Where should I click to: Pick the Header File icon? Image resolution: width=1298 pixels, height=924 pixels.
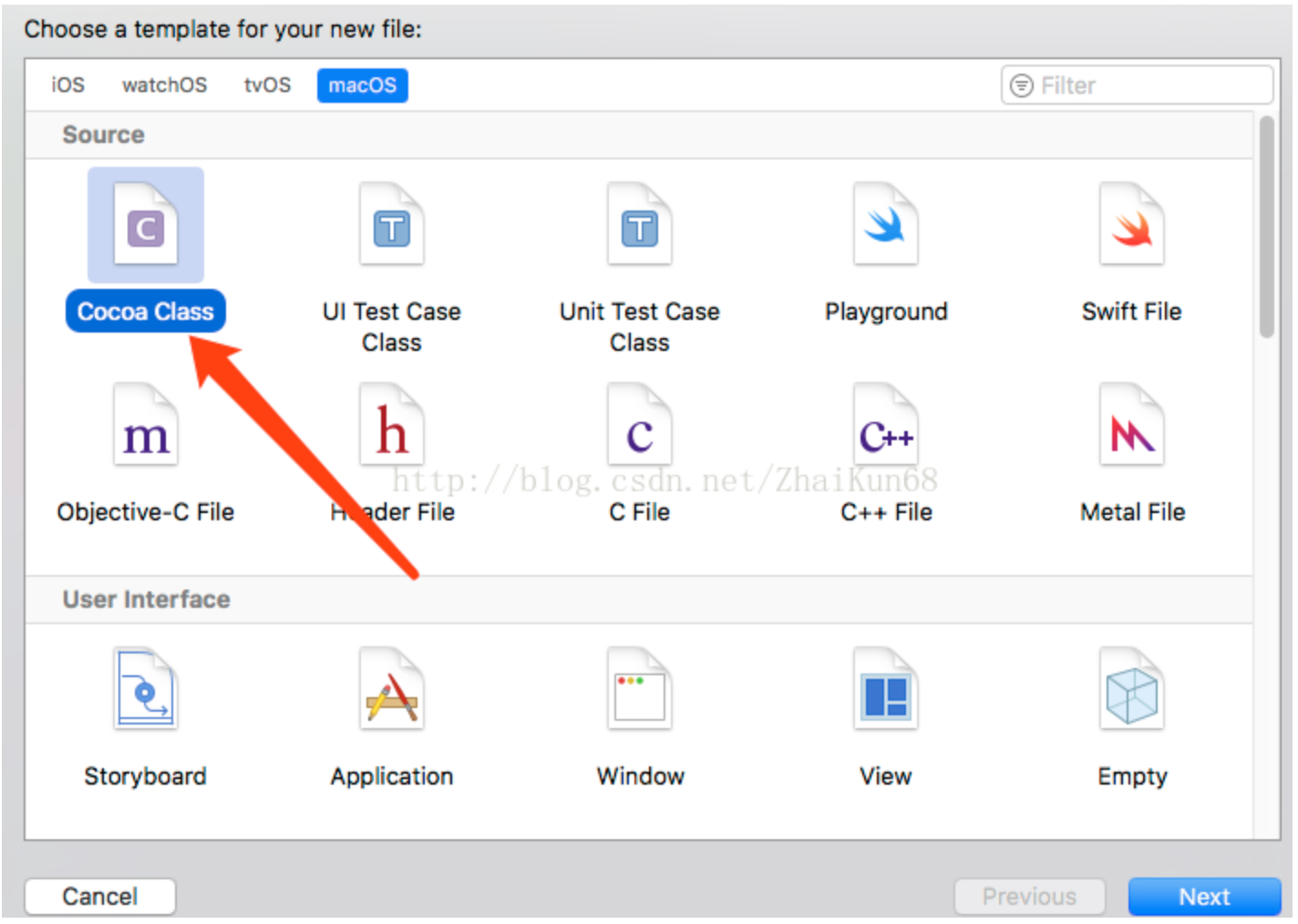click(x=392, y=426)
